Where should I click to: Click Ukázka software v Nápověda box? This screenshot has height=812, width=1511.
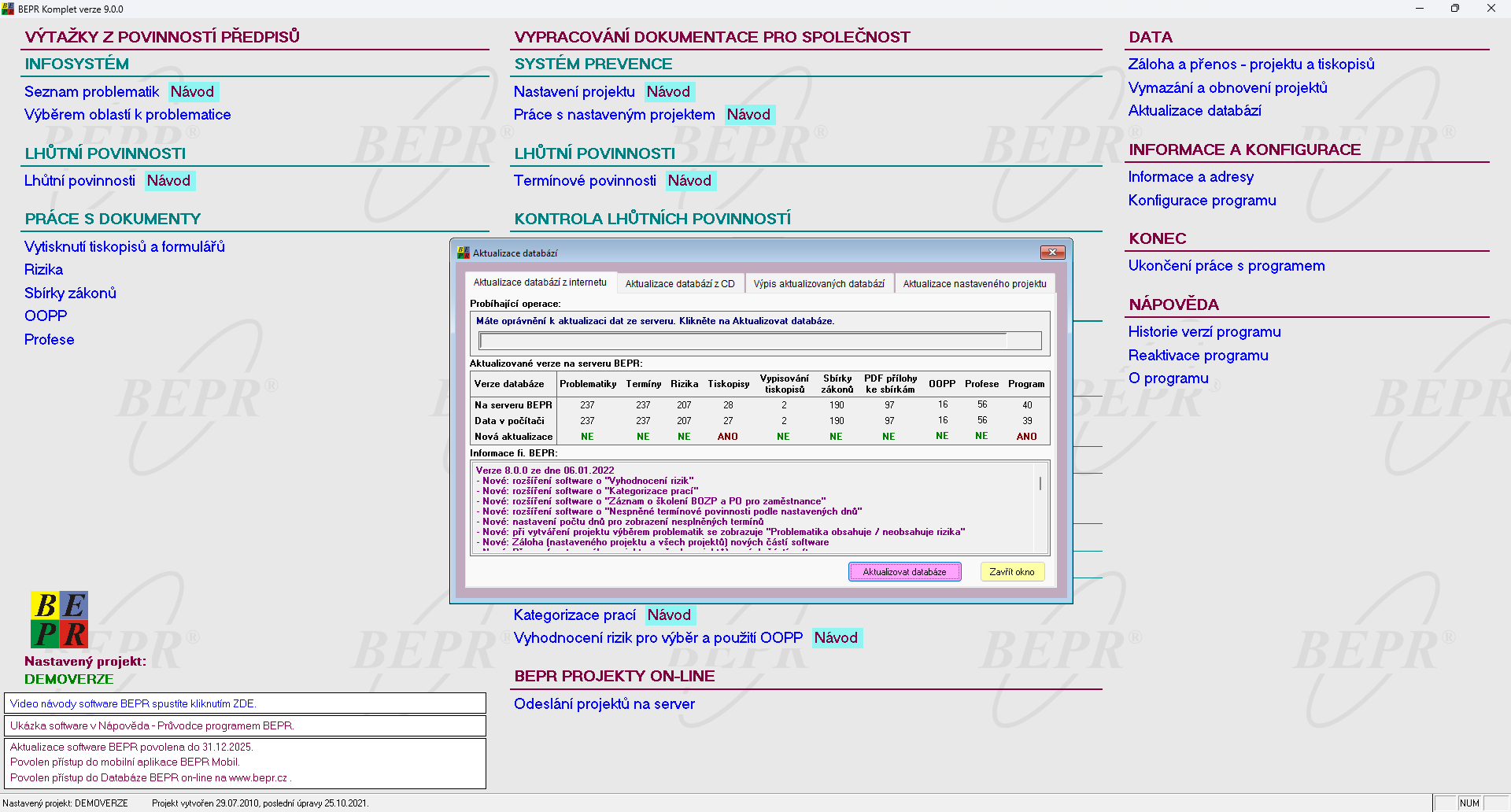245,725
